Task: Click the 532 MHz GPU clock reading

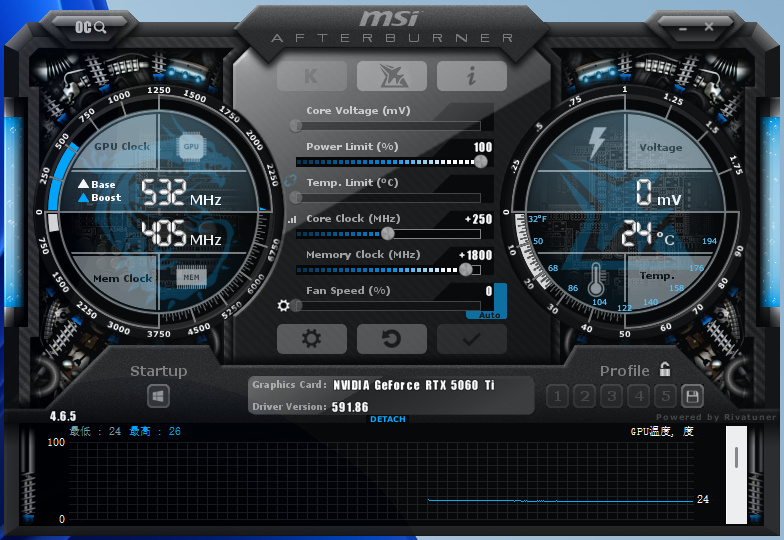Action: point(181,193)
